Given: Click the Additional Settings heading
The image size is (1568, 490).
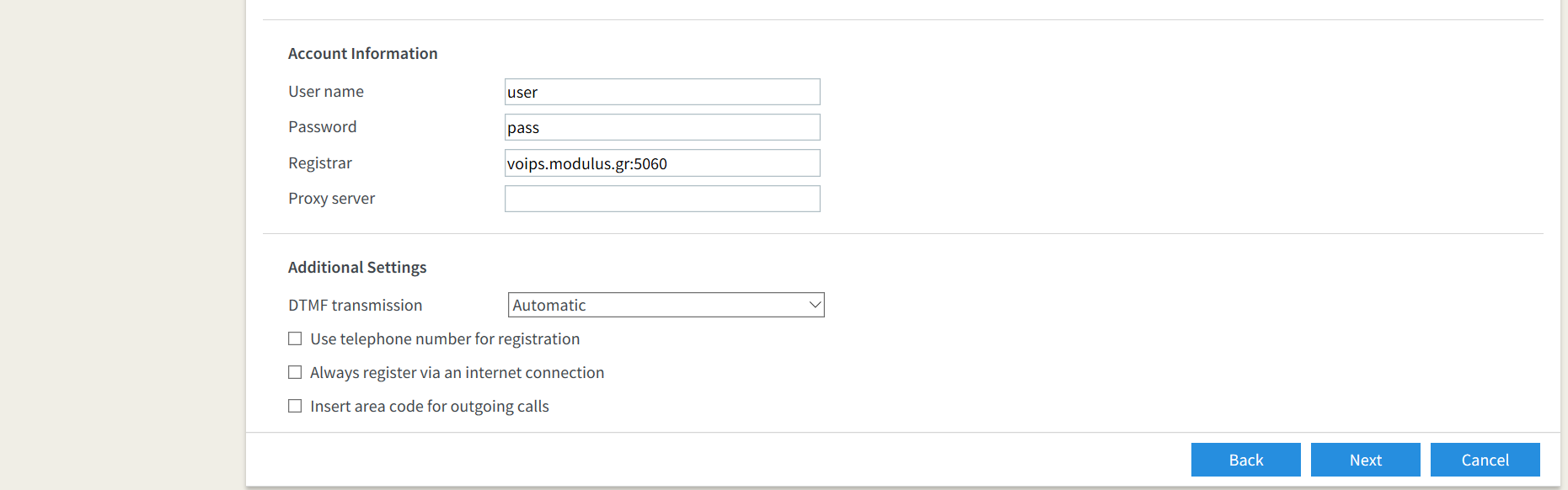Looking at the screenshot, I should (357, 268).
